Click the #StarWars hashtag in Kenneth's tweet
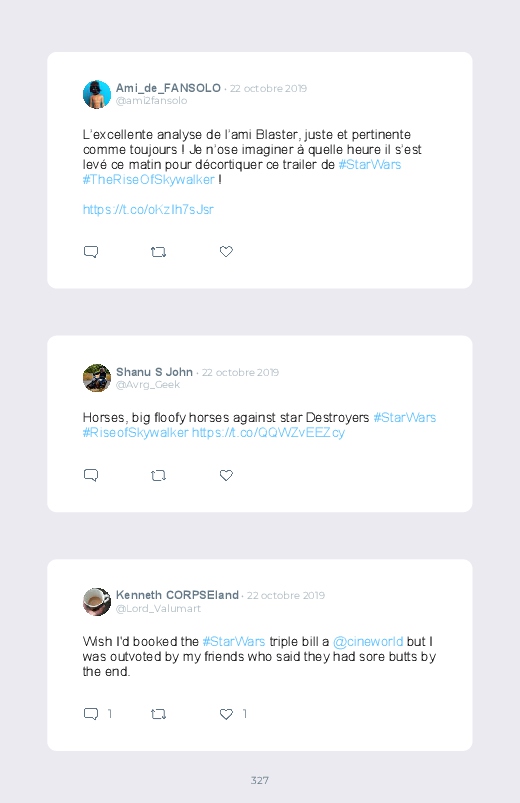This screenshot has height=803, width=520. pos(234,642)
